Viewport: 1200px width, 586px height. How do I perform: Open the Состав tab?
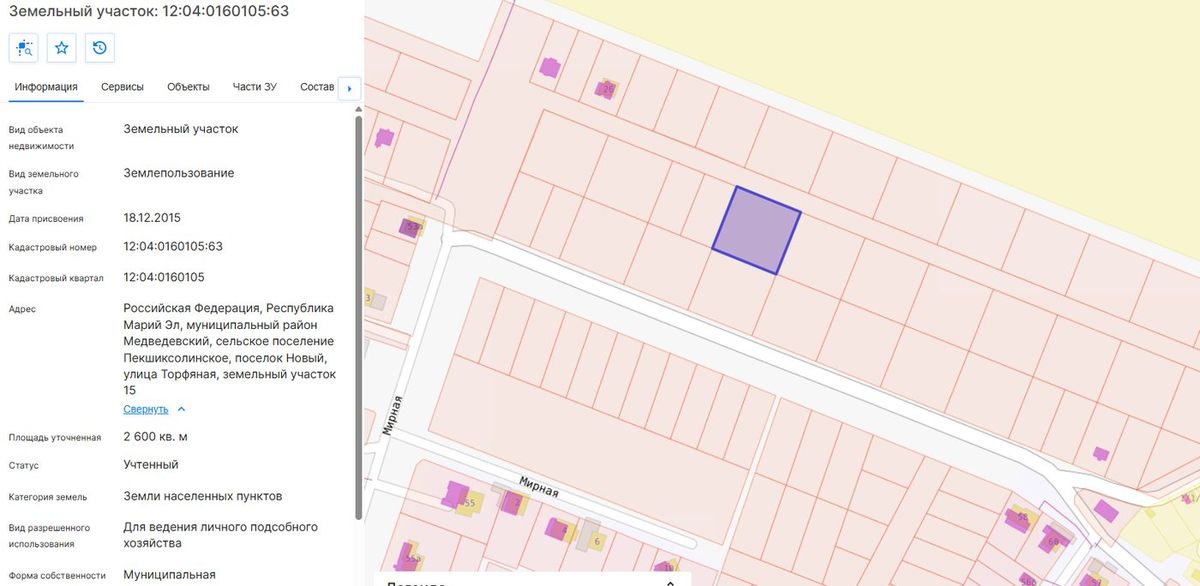(x=317, y=87)
